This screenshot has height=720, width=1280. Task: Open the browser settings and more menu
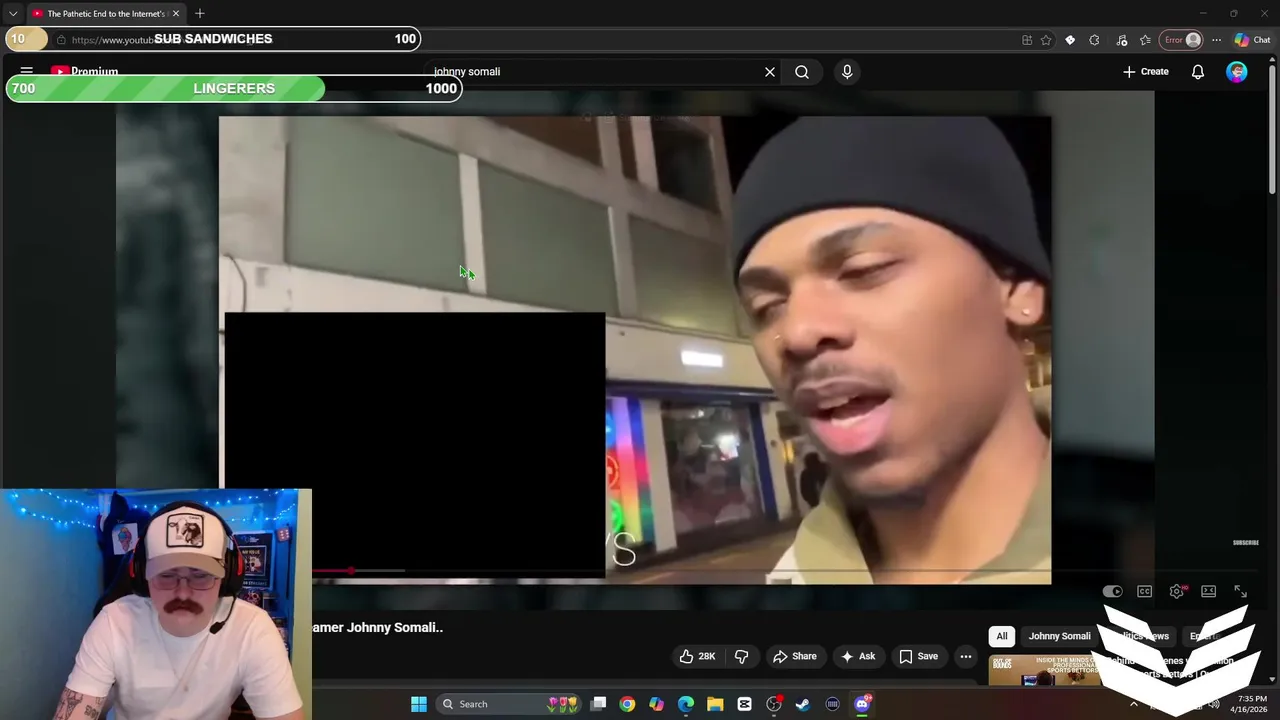tap(1216, 40)
